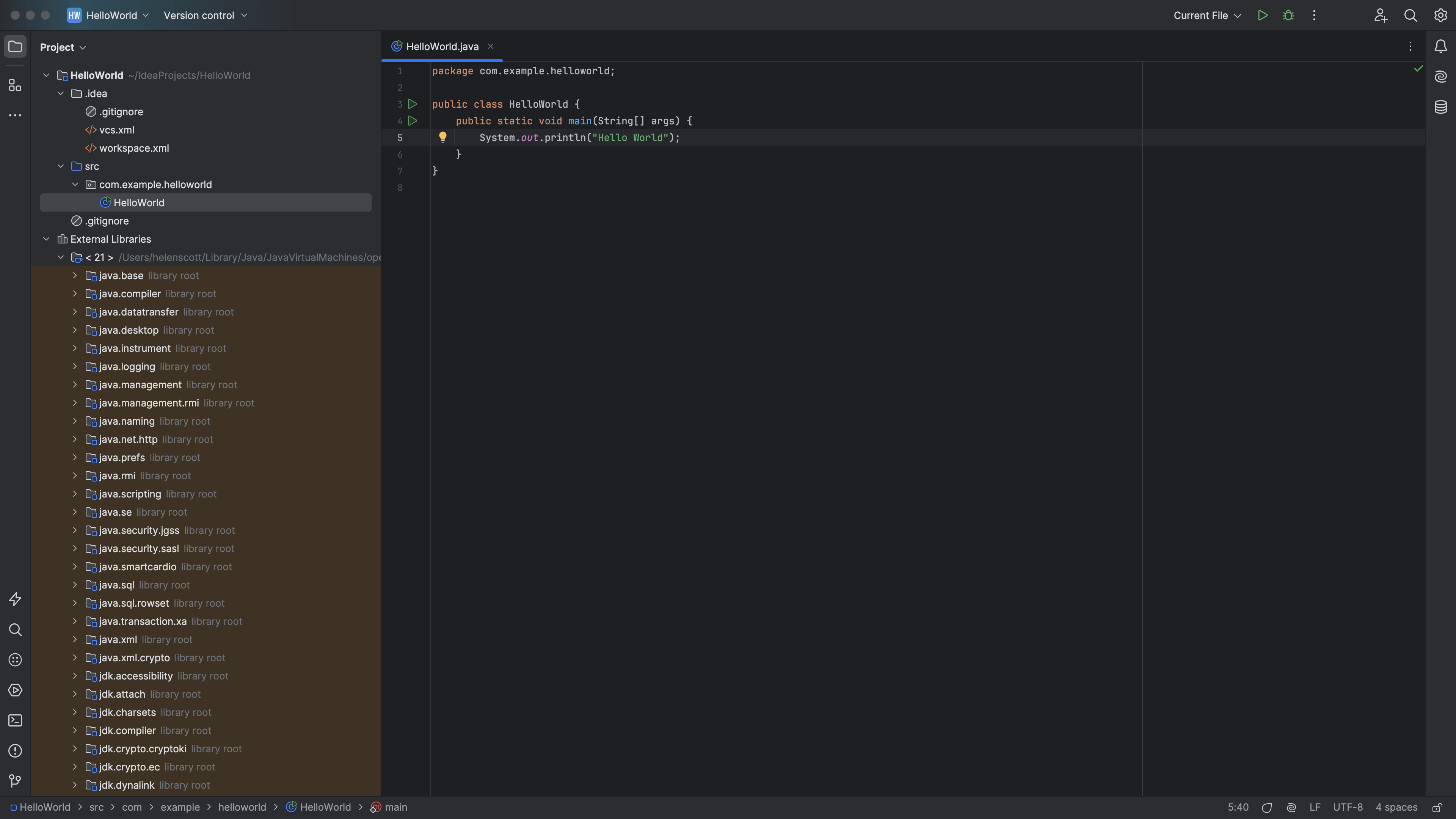The width and height of the screenshot is (1456, 819).
Task: Toggle the Project tool window folder icon
Action: coord(15,46)
